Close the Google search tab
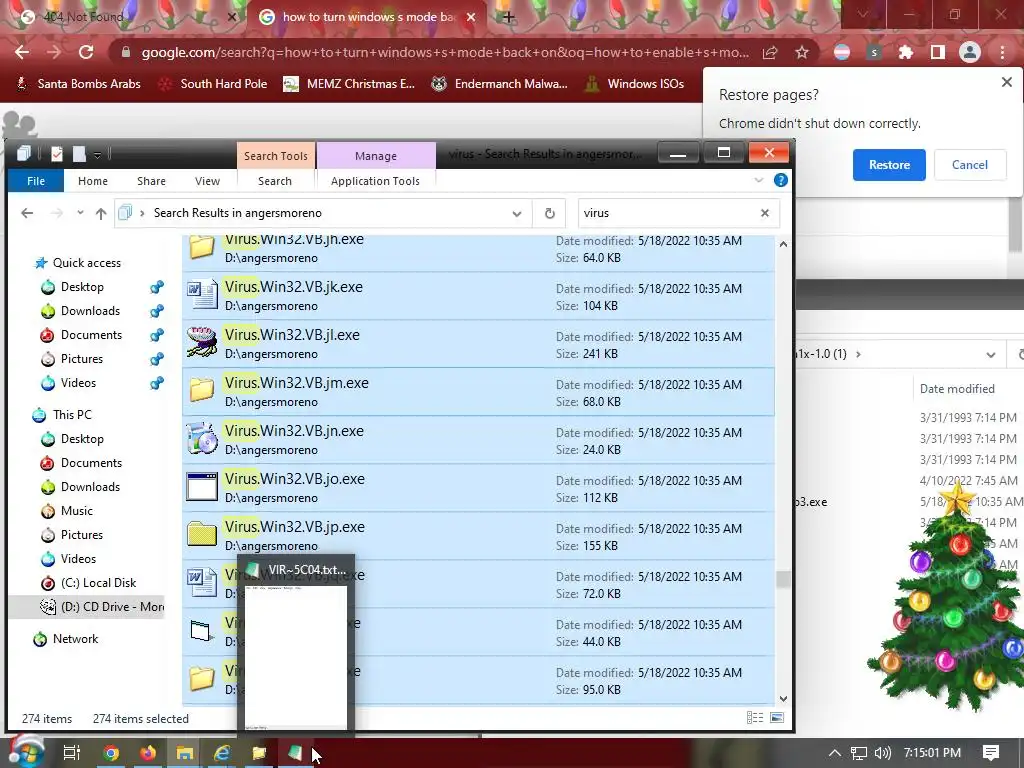The height and width of the screenshot is (768, 1024). pos(470,17)
